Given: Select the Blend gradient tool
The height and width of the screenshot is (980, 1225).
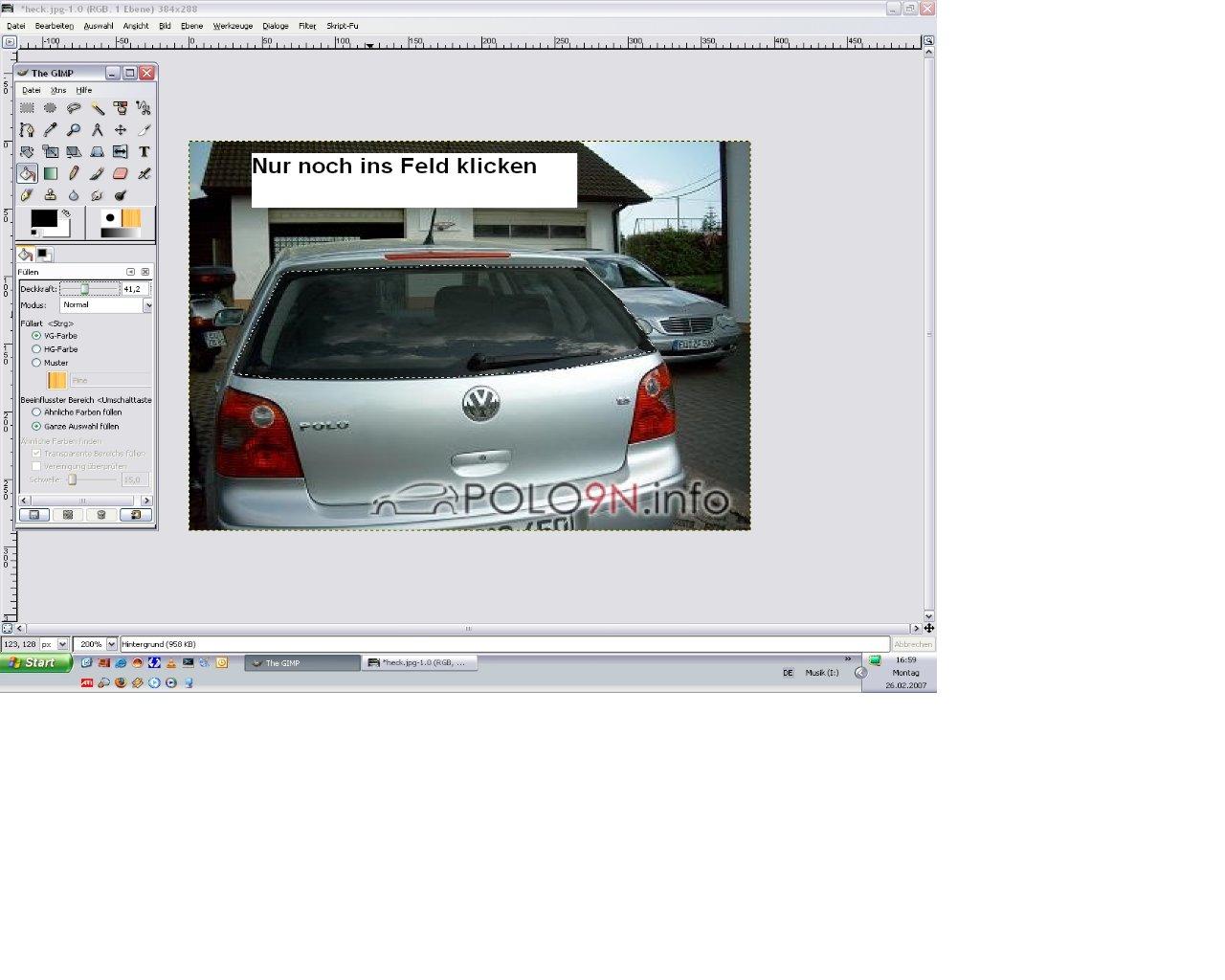Looking at the screenshot, I should pos(50,173).
